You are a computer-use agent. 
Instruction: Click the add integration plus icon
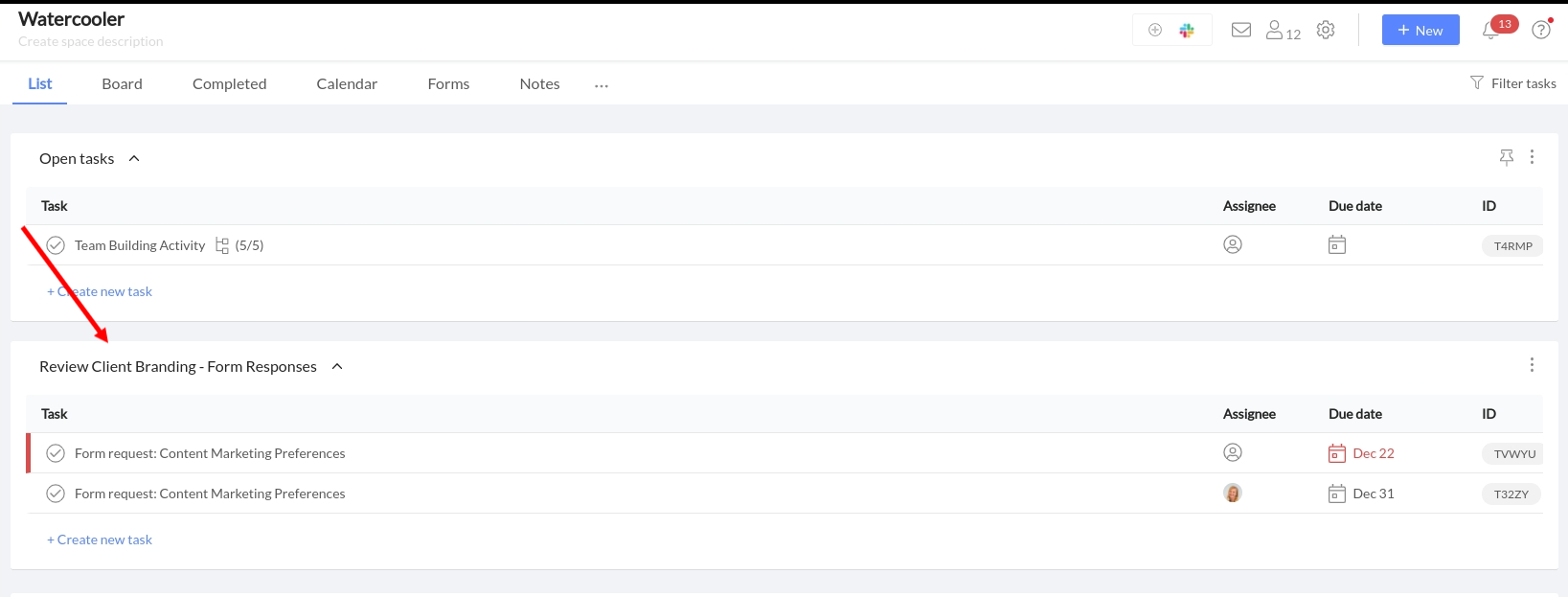[x=1155, y=30]
